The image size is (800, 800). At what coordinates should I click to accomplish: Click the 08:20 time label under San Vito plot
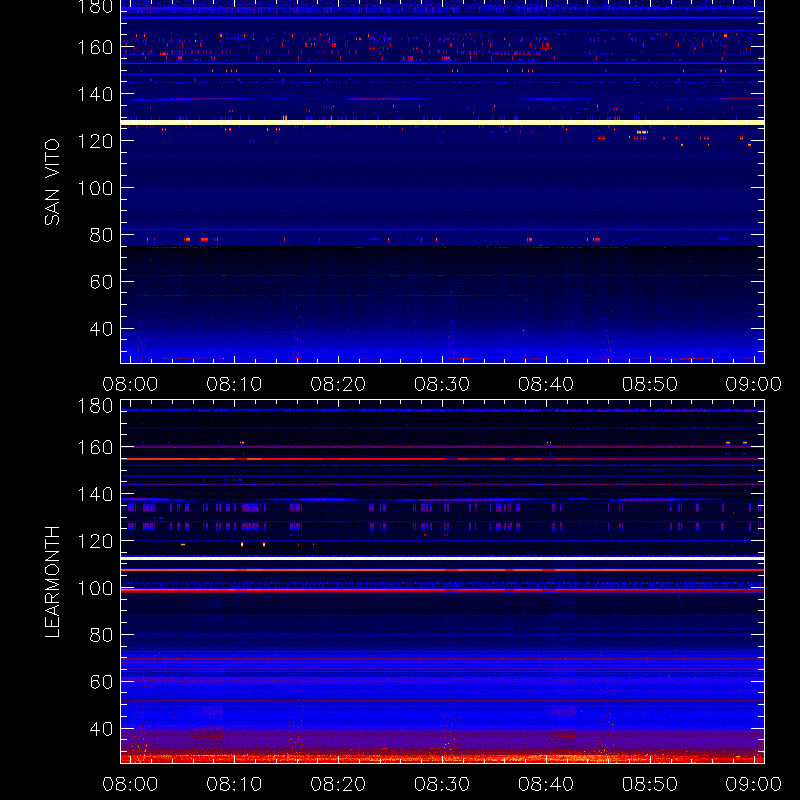(x=338, y=384)
